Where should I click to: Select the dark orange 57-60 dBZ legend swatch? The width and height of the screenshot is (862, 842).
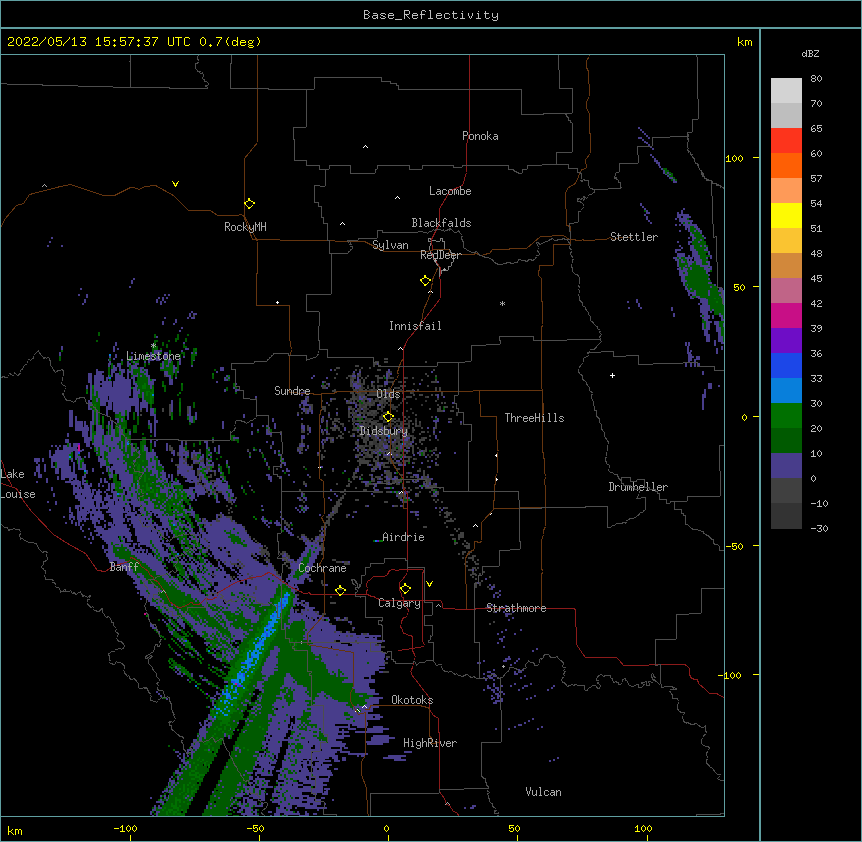coord(786,165)
